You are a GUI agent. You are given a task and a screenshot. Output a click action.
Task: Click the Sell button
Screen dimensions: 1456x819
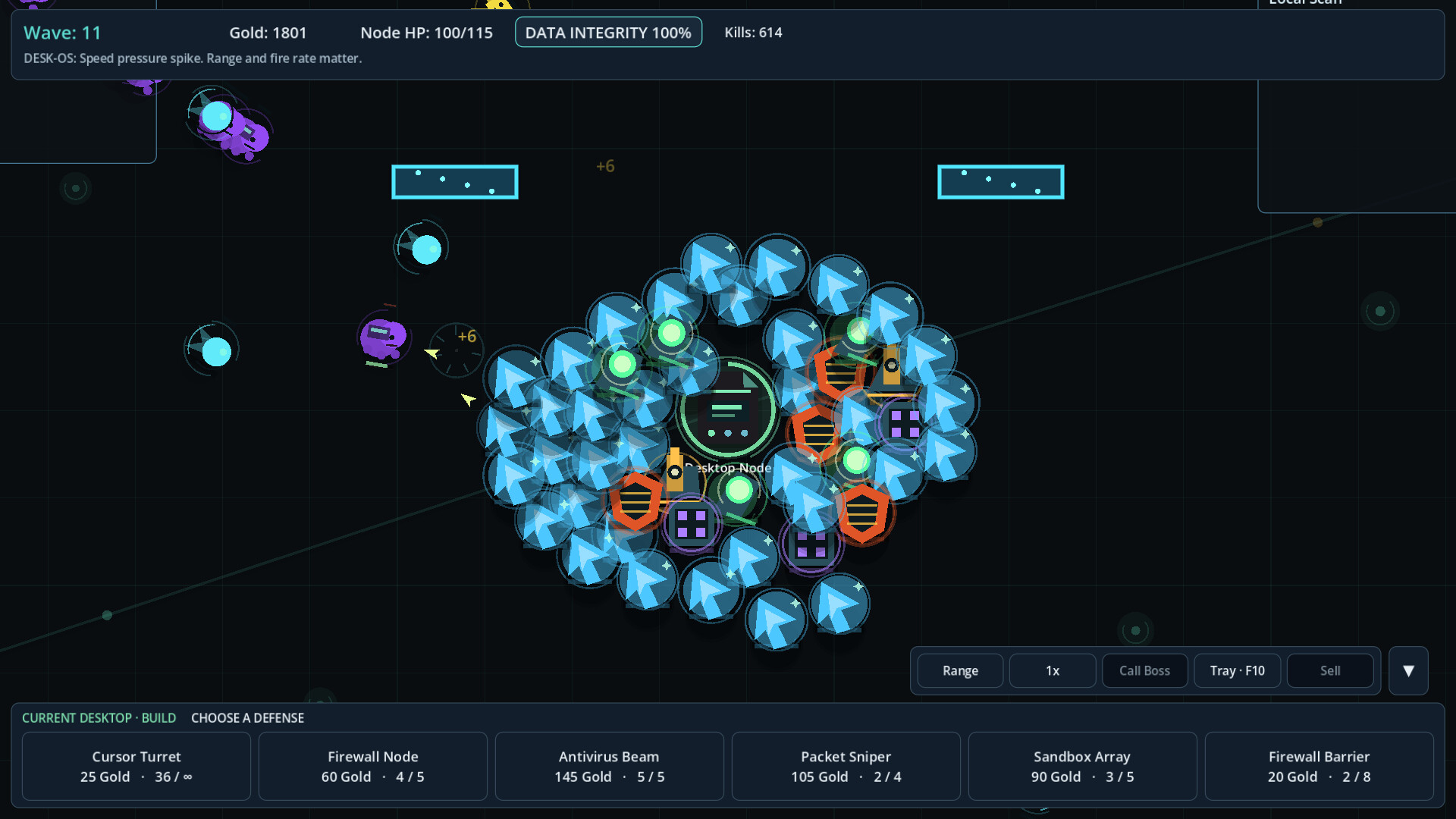[1329, 670]
